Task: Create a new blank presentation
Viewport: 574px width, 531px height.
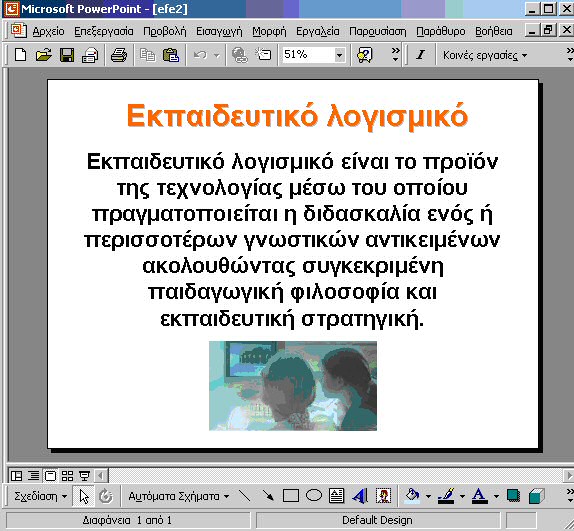Action: (x=20, y=55)
